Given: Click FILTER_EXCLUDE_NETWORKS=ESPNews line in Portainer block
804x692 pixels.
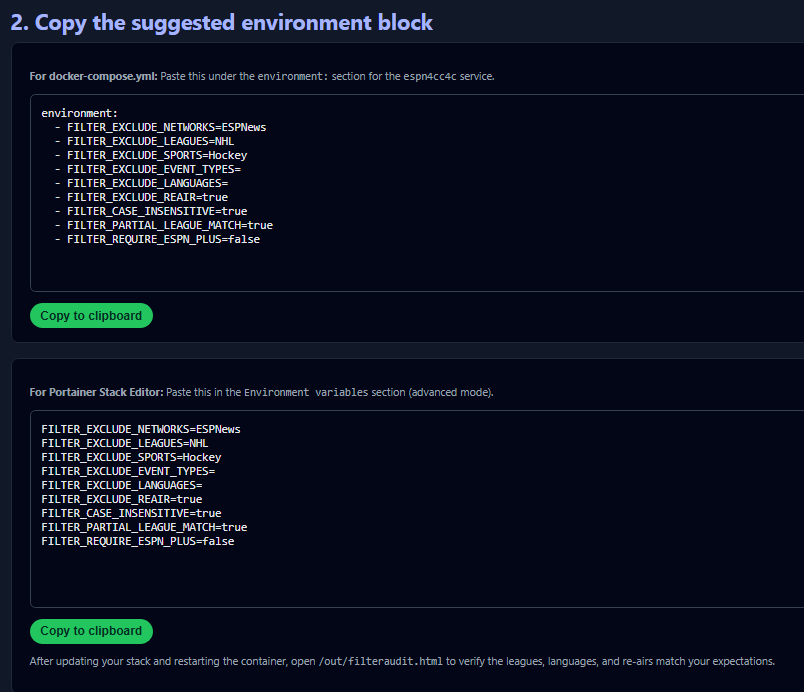Looking at the screenshot, I should point(140,429).
